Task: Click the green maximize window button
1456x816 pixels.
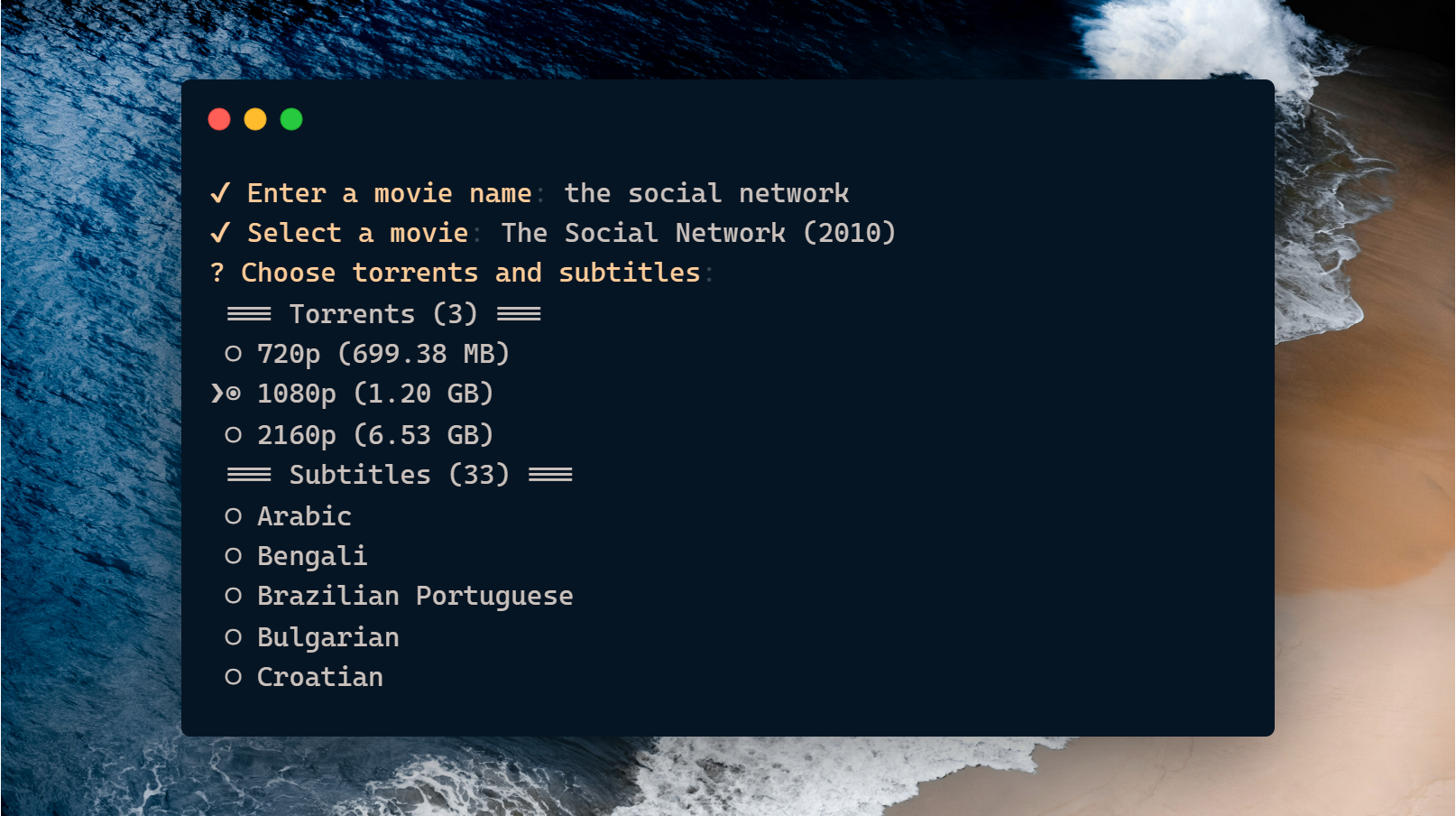Action: [291, 119]
